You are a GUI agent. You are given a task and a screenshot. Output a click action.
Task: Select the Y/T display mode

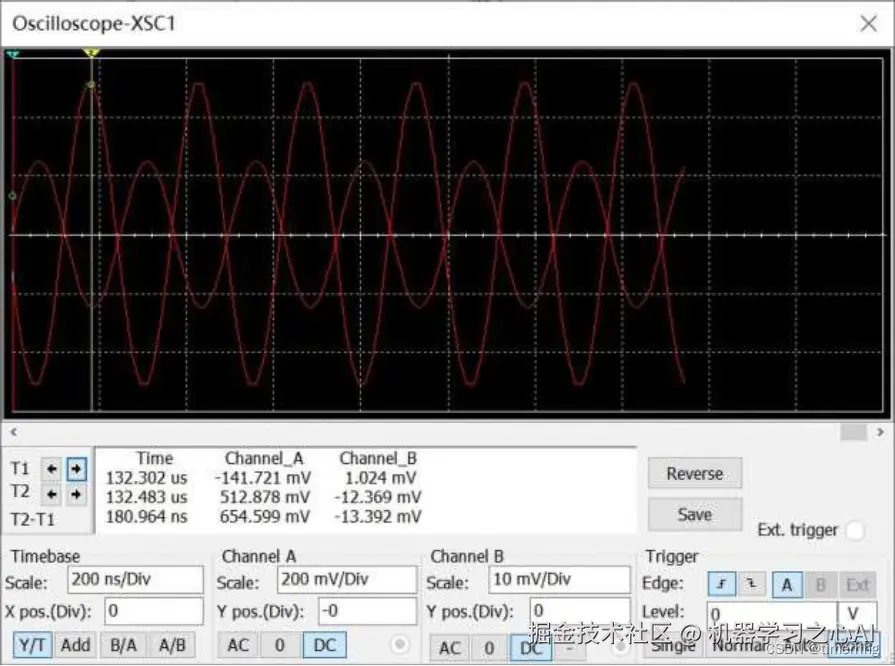[32, 645]
